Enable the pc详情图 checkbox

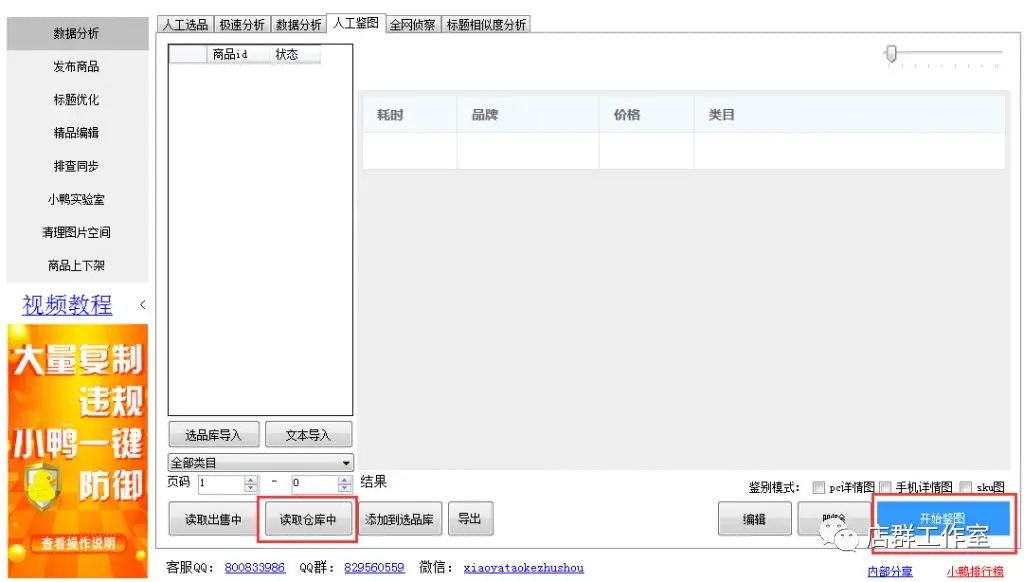pos(818,487)
